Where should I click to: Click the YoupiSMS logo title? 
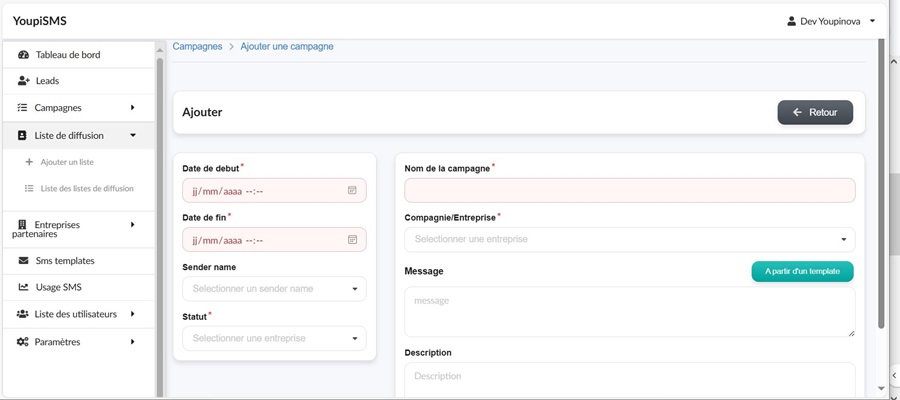40,21
